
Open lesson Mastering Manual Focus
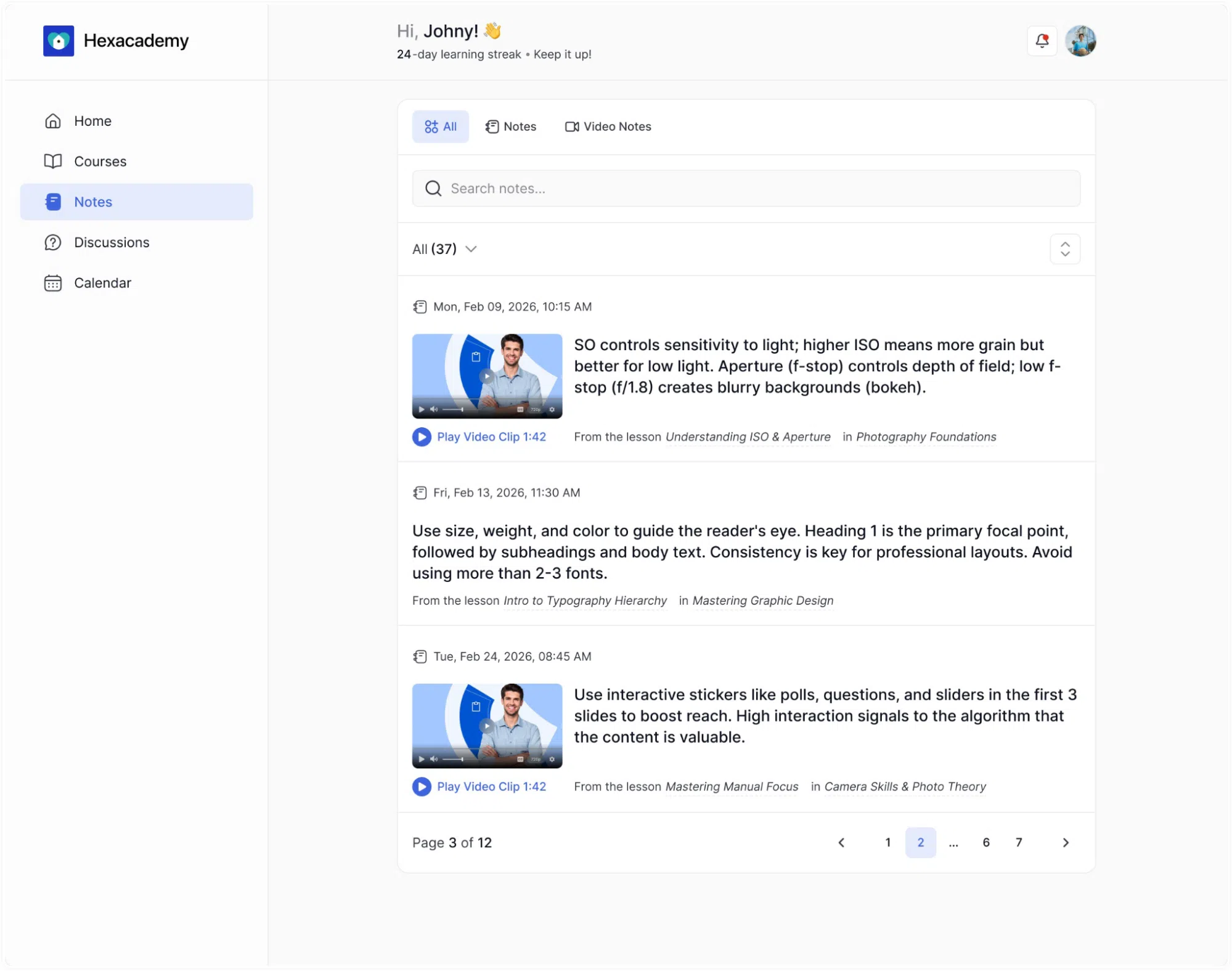click(x=732, y=787)
